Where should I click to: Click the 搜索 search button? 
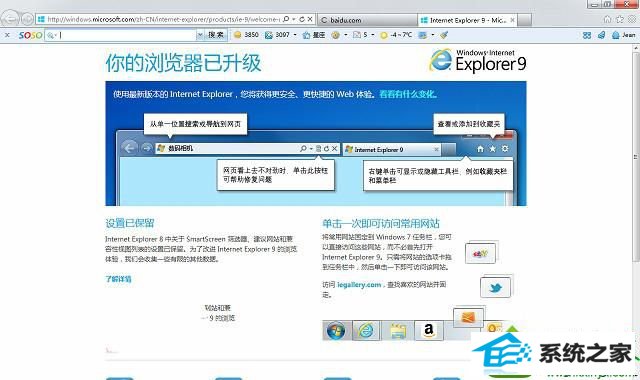click(x=216, y=35)
